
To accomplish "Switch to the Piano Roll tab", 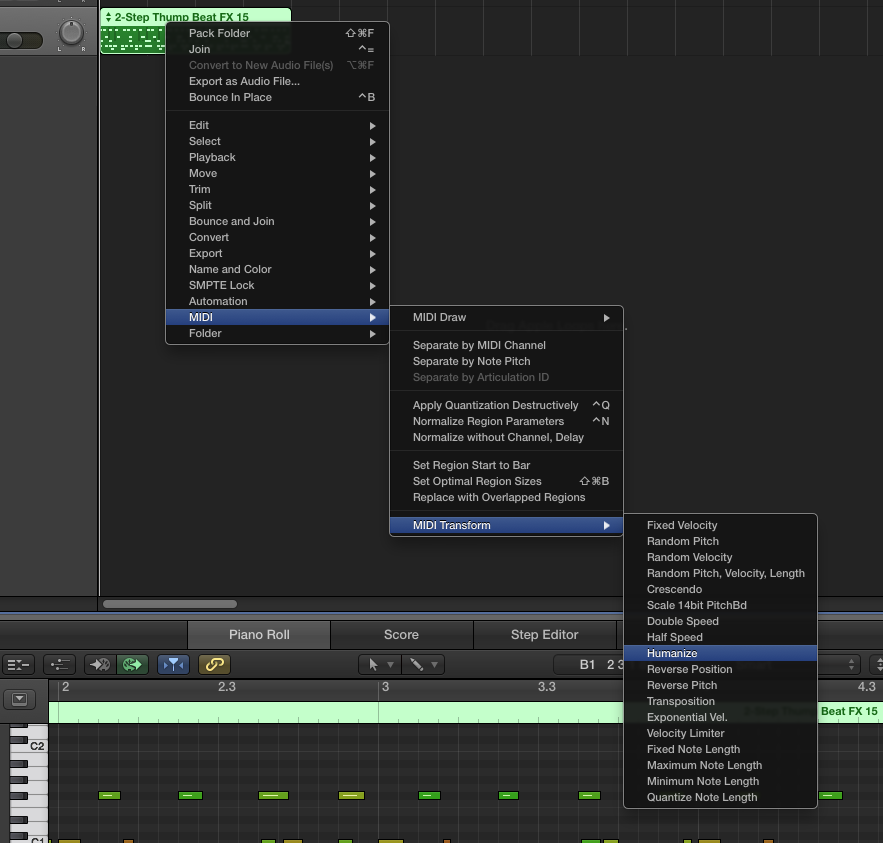I will pos(259,635).
